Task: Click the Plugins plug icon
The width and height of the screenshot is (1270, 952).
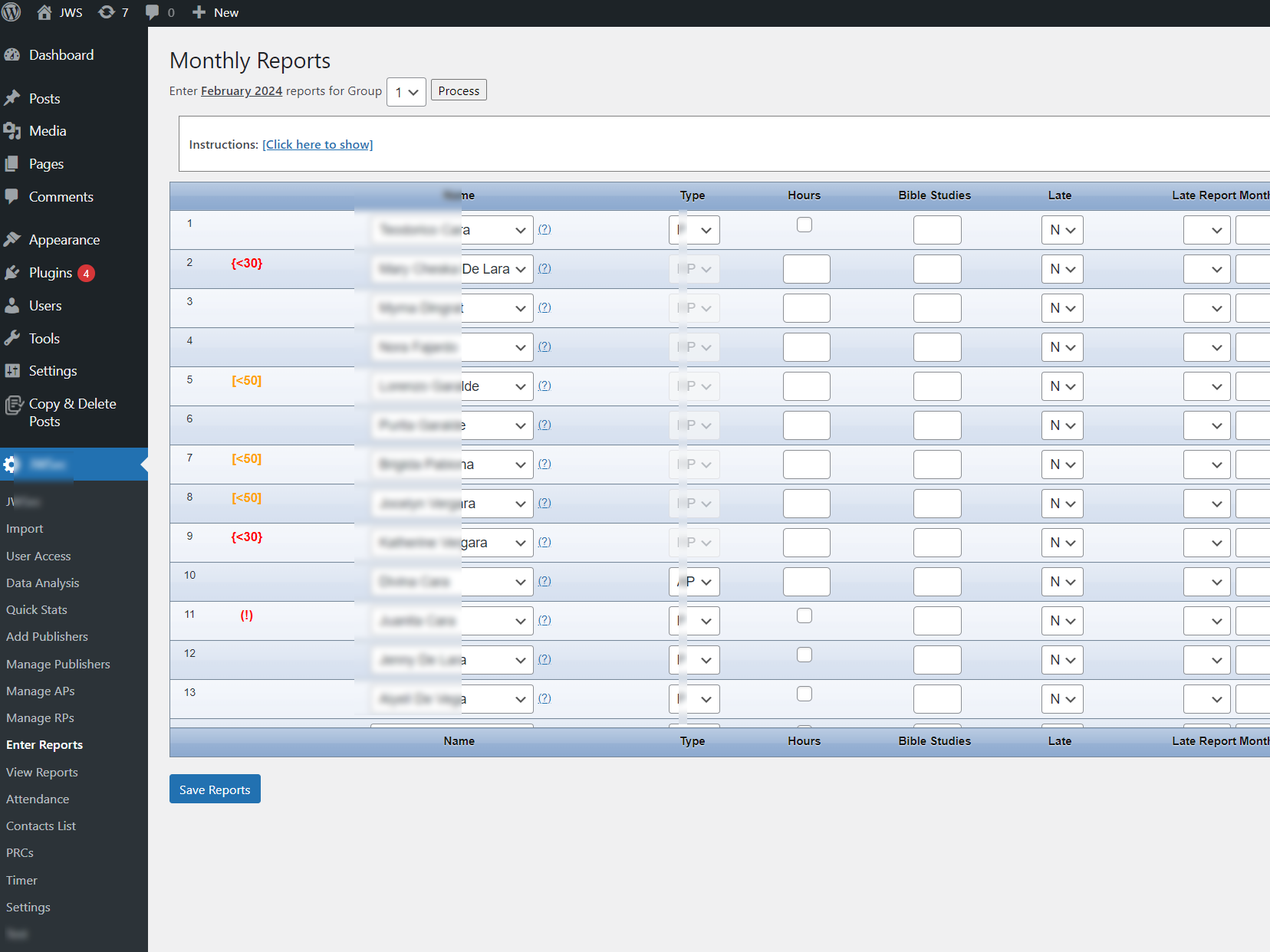Action: pyautogui.click(x=12, y=273)
